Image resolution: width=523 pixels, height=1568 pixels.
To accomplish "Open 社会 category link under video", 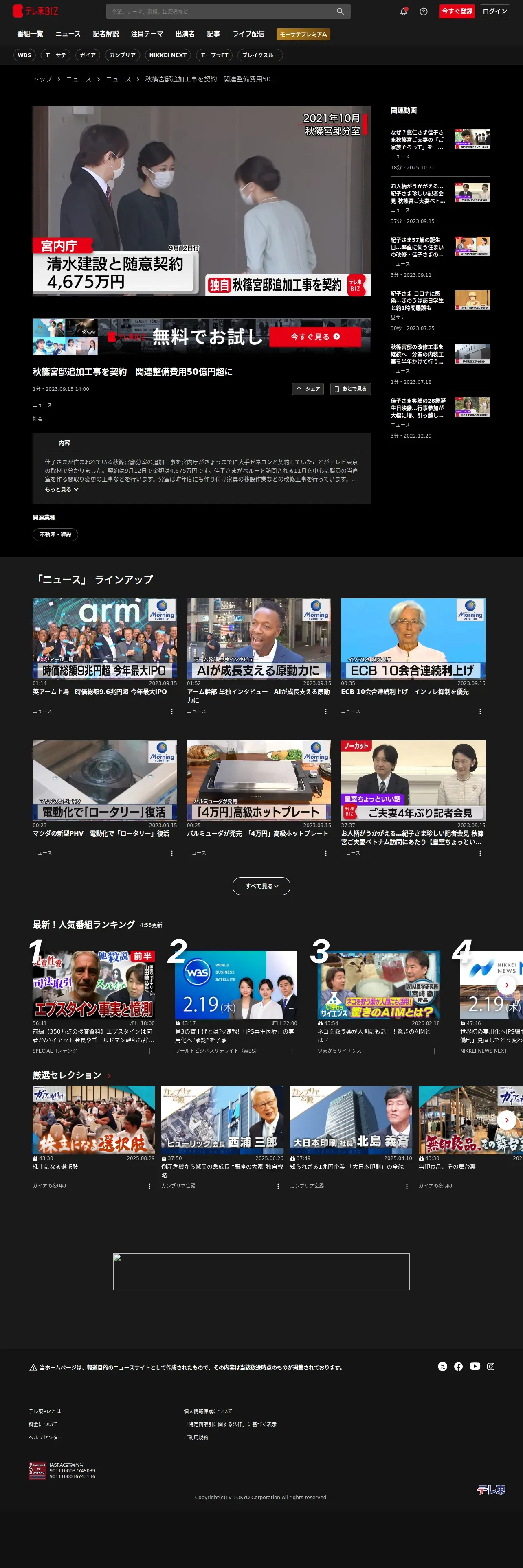I will [x=38, y=419].
